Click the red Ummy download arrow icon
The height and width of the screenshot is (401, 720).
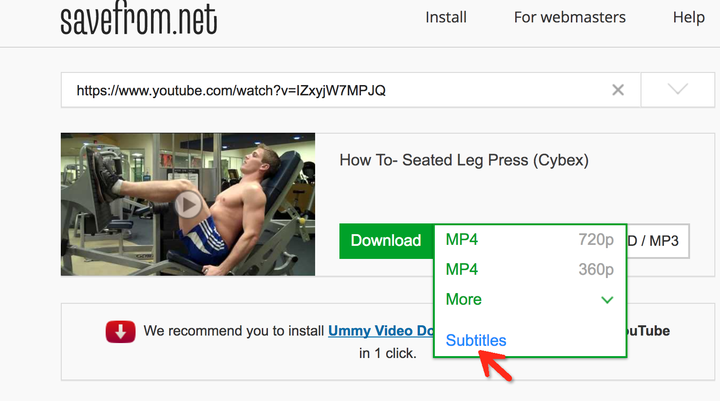click(x=120, y=332)
